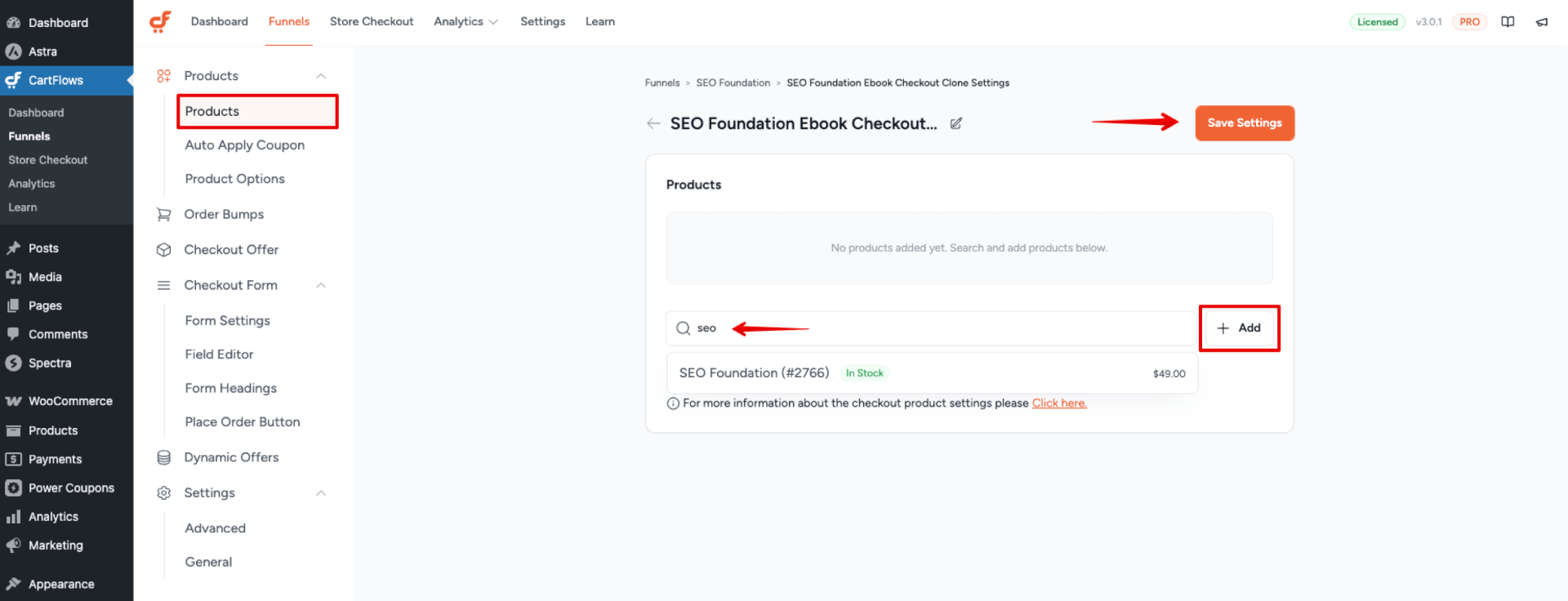The width and height of the screenshot is (1568, 601).
Task: Open the Learn tab in the top navigation
Action: 600,22
